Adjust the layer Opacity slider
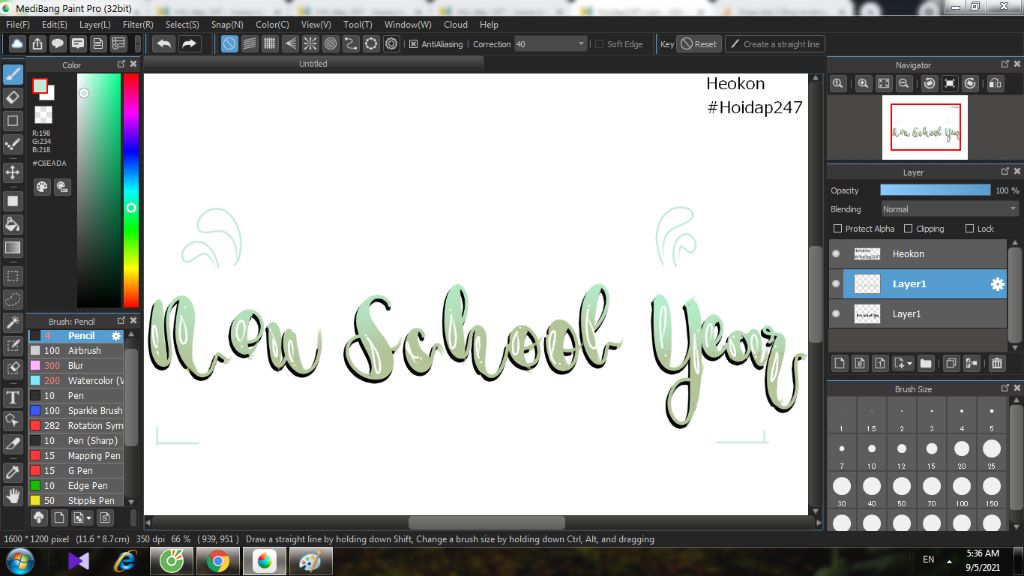Screen dimensions: 1024x576 935,190
